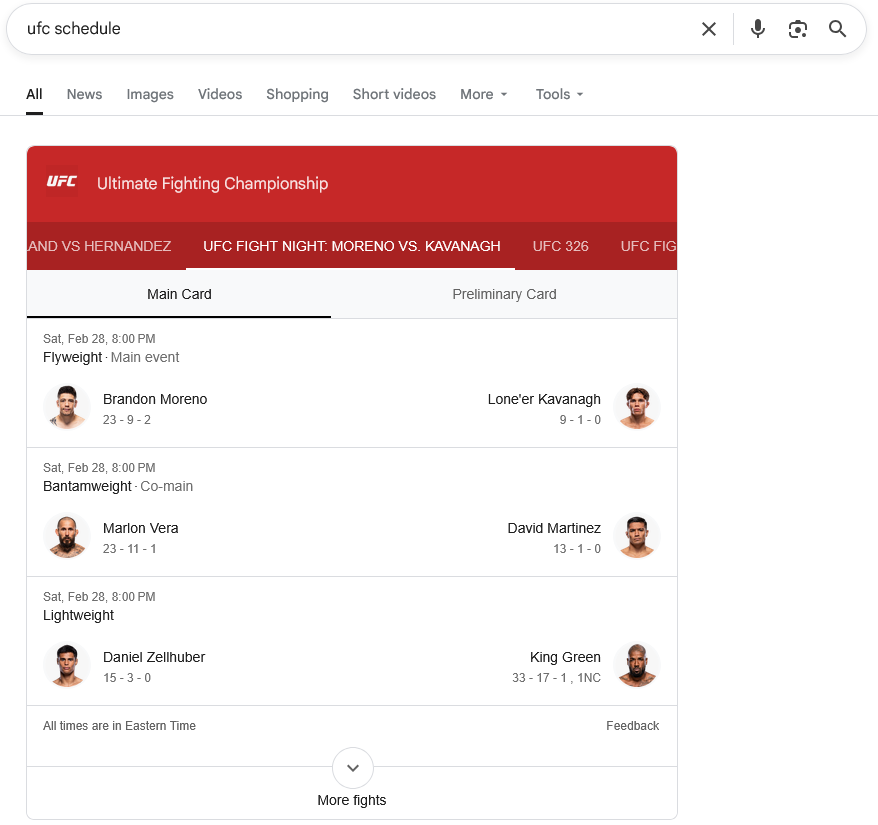Viewport: 878px width, 825px height.
Task: Click the magnifying glass search icon
Action: pos(837,29)
